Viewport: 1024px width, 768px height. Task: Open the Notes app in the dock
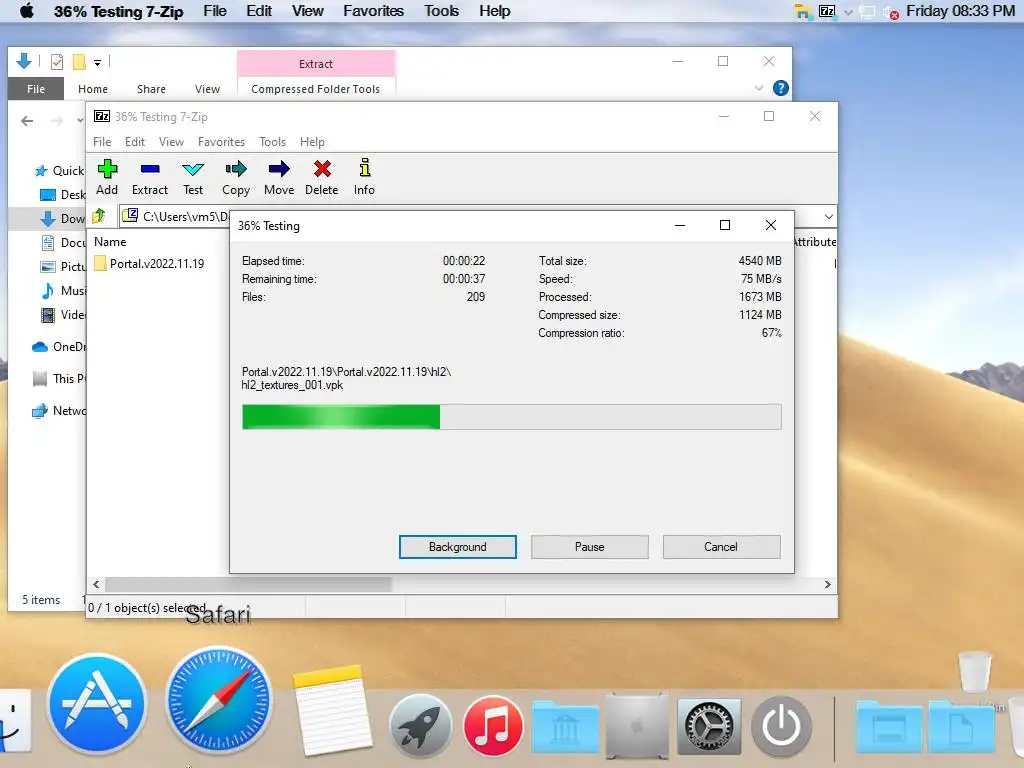click(332, 710)
